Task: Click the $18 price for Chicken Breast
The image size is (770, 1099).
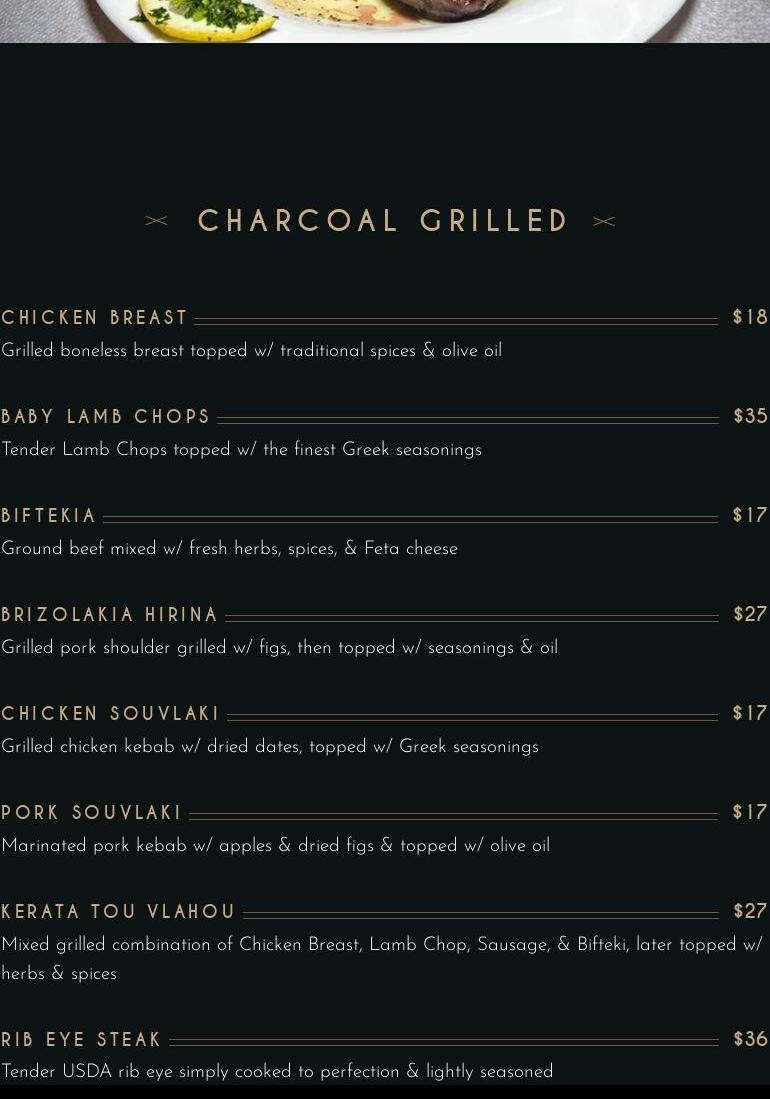Action: click(x=750, y=318)
